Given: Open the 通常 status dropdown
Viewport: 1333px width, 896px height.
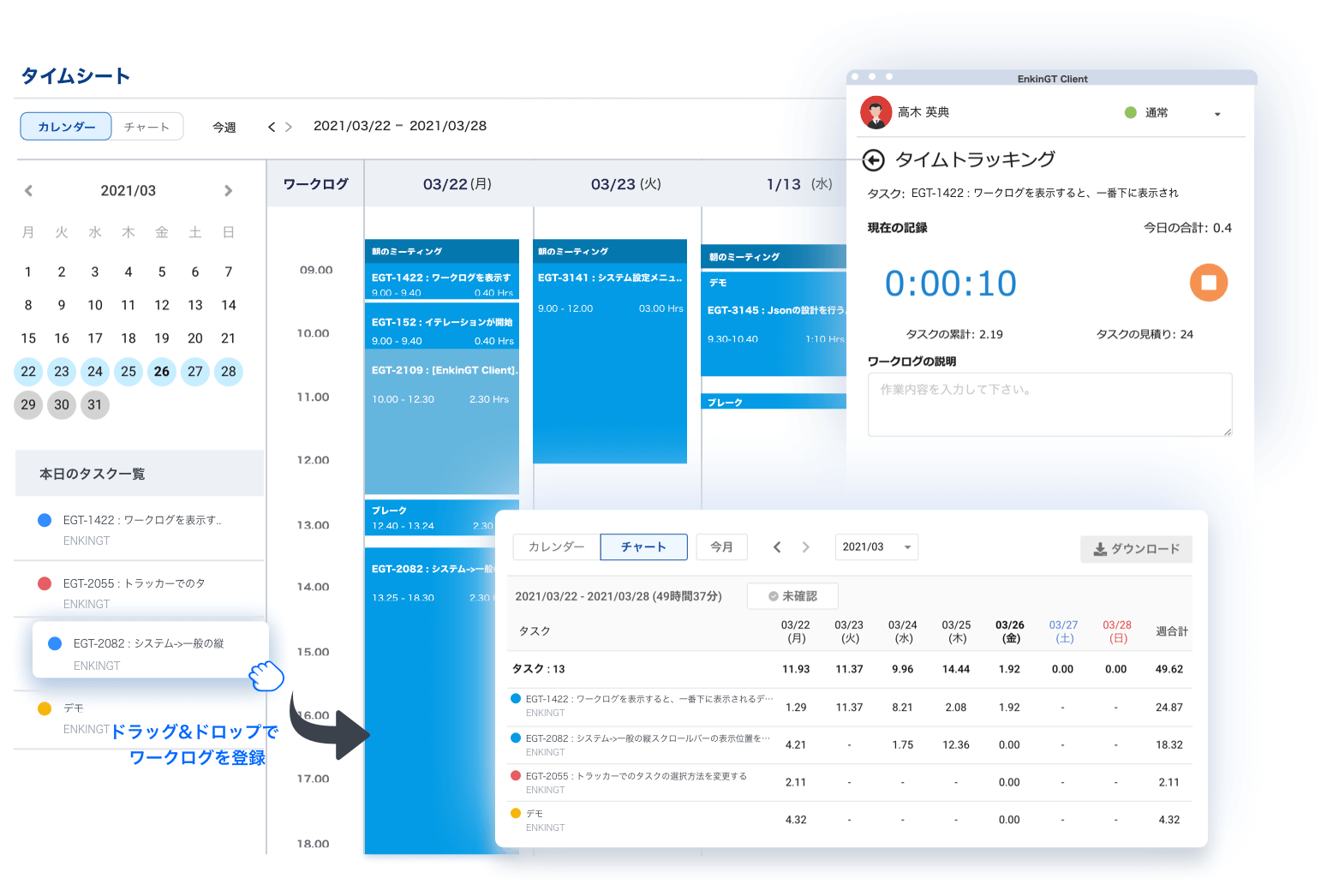Looking at the screenshot, I should click(1216, 114).
